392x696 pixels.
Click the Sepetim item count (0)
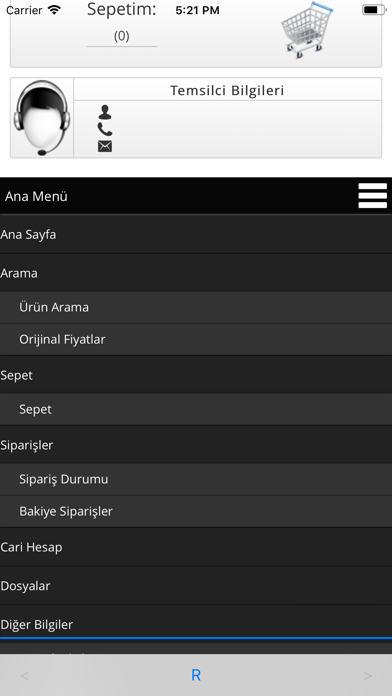(122, 36)
